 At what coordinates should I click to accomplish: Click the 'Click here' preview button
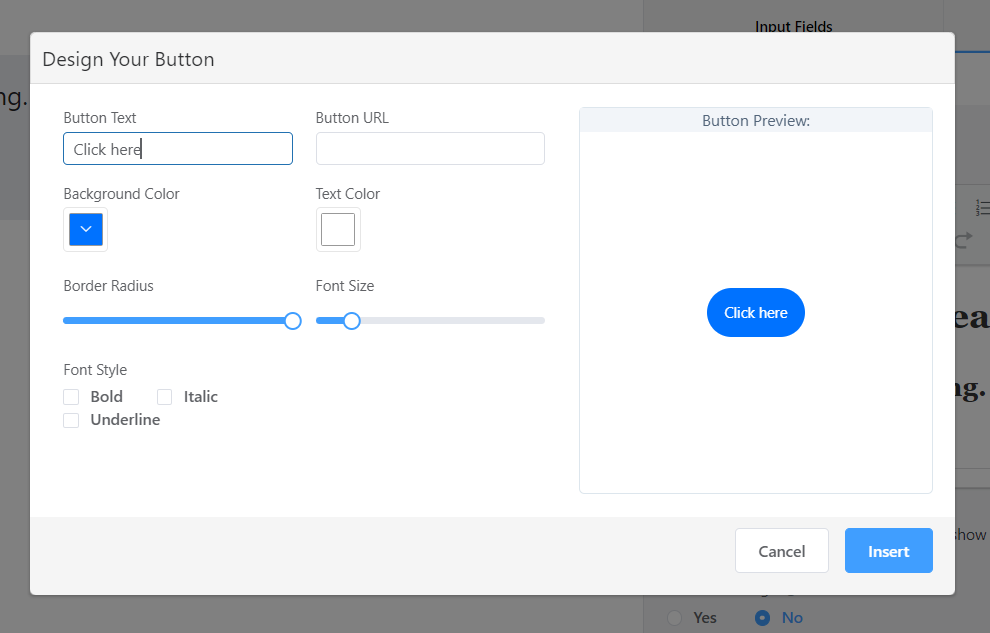[756, 312]
